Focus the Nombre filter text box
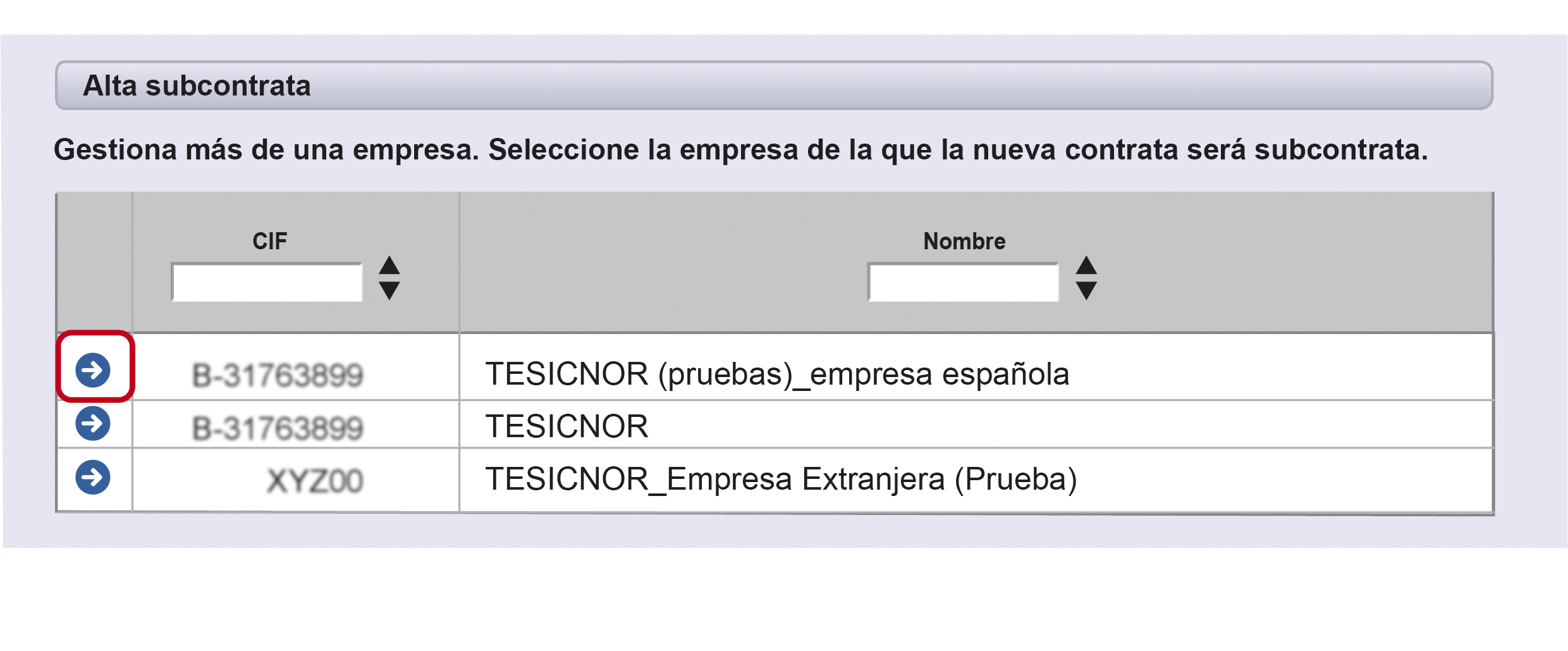1568x651 pixels. coord(964,282)
